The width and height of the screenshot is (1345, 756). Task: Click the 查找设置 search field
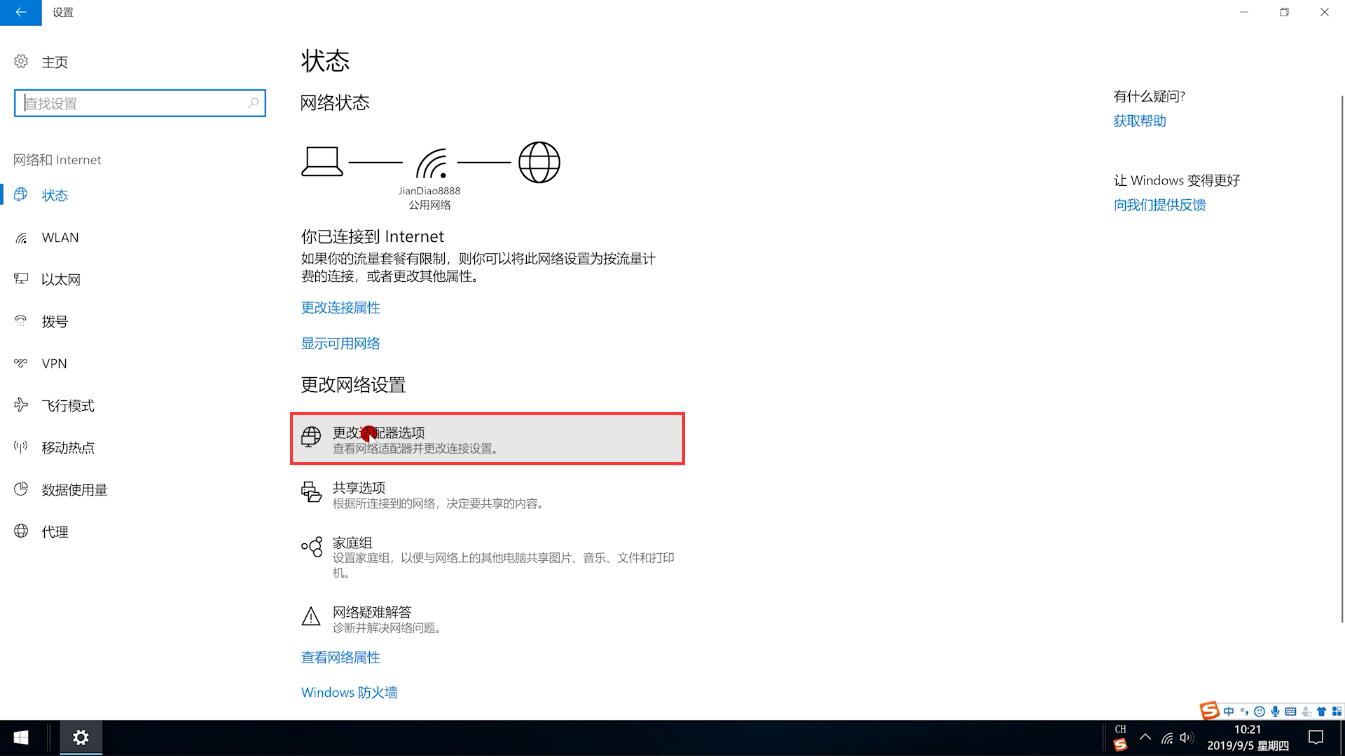click(x=140, y=103)
